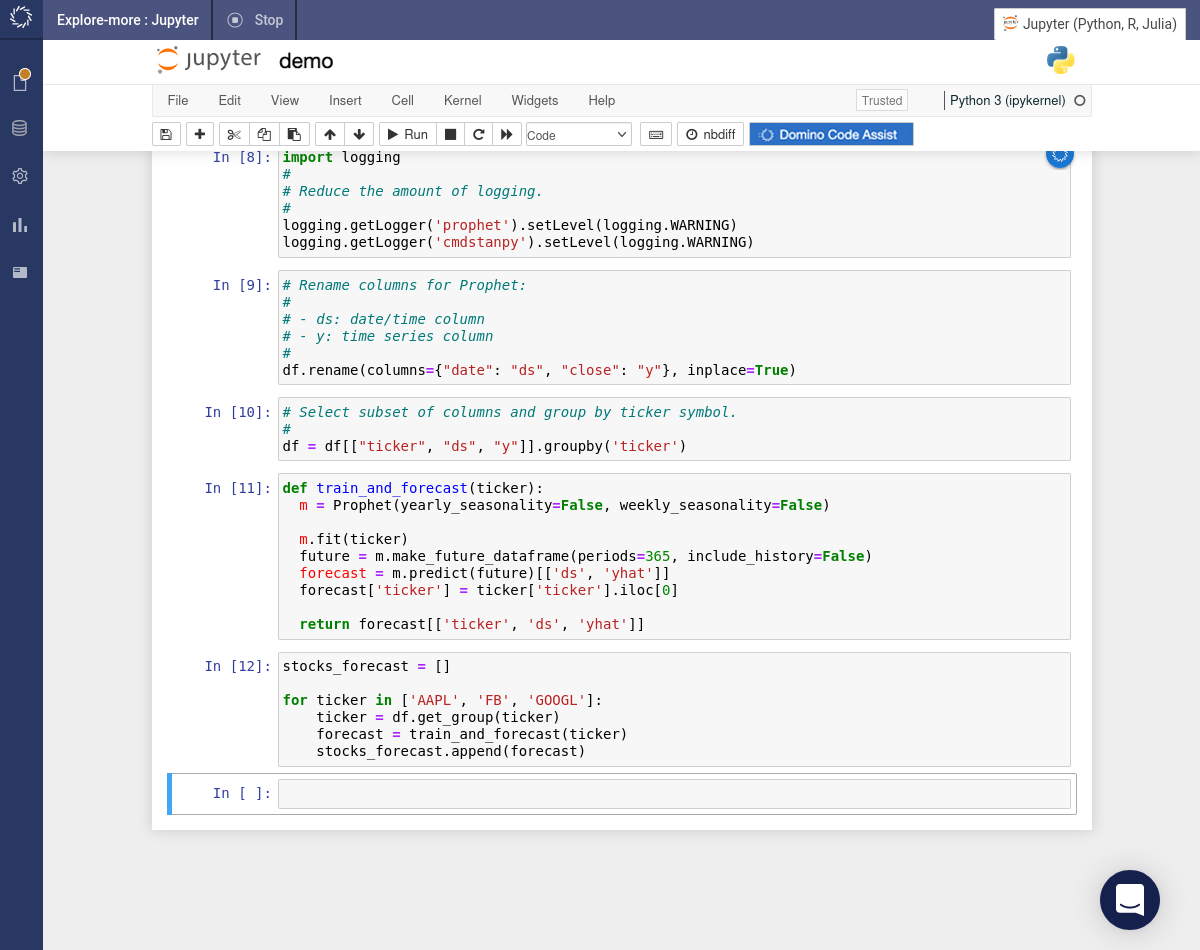
Task: Move selected cell up
Action: point(330,134)
